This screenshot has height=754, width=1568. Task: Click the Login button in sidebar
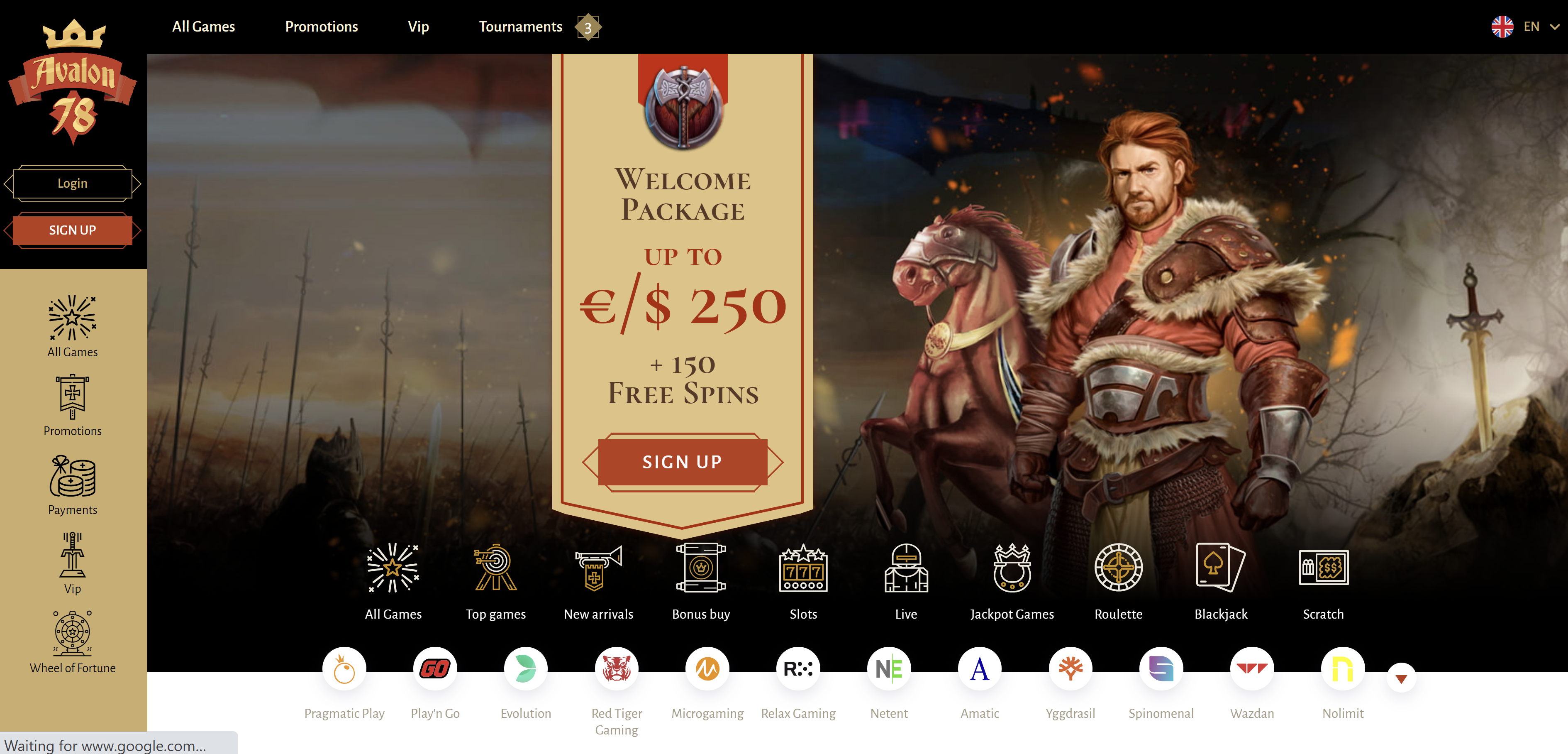point(73,184)
